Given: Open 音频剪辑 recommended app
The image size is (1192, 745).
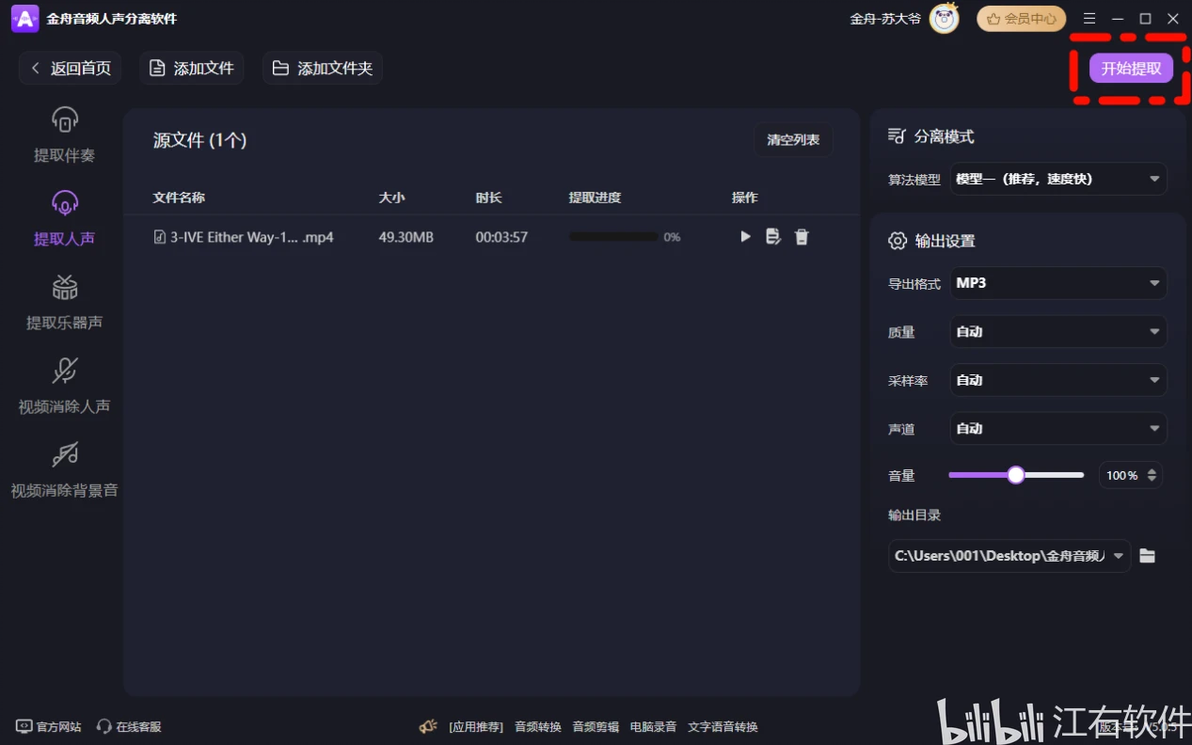Looking at the screenshot, I should click(x=595, y=727).
